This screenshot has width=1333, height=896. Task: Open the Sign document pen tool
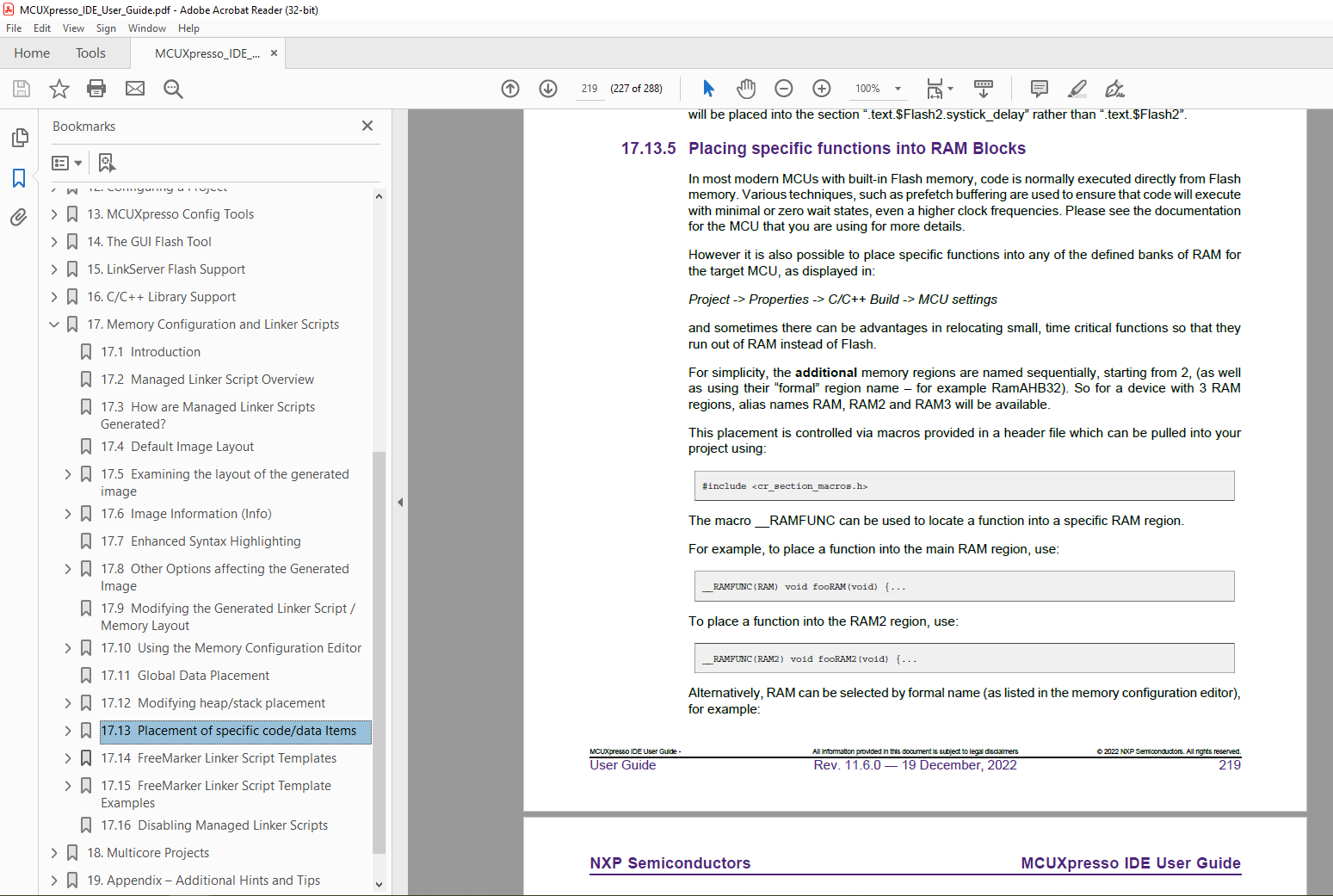1114,89
